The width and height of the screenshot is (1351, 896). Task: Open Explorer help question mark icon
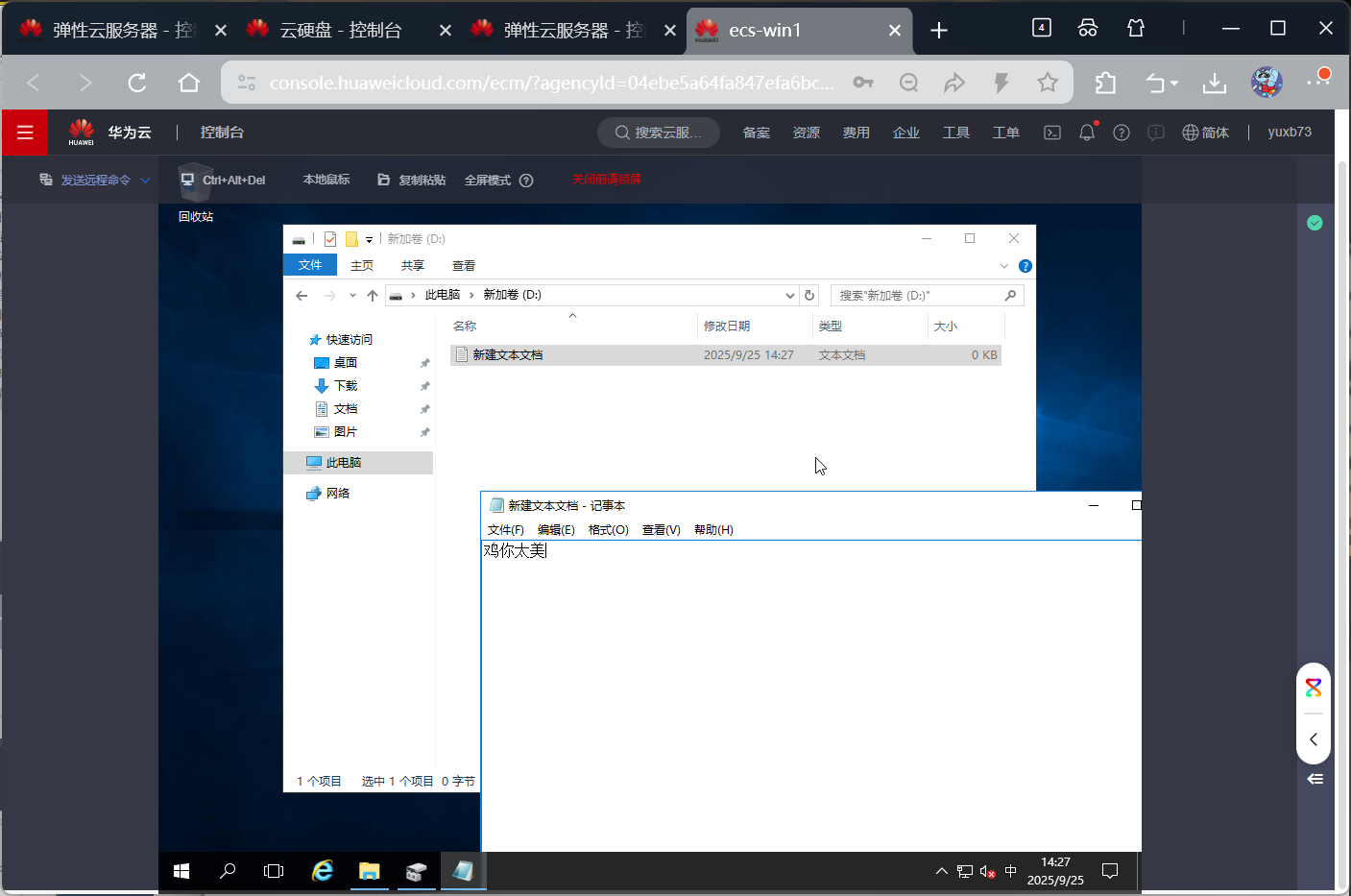[x=1025, y=266]
